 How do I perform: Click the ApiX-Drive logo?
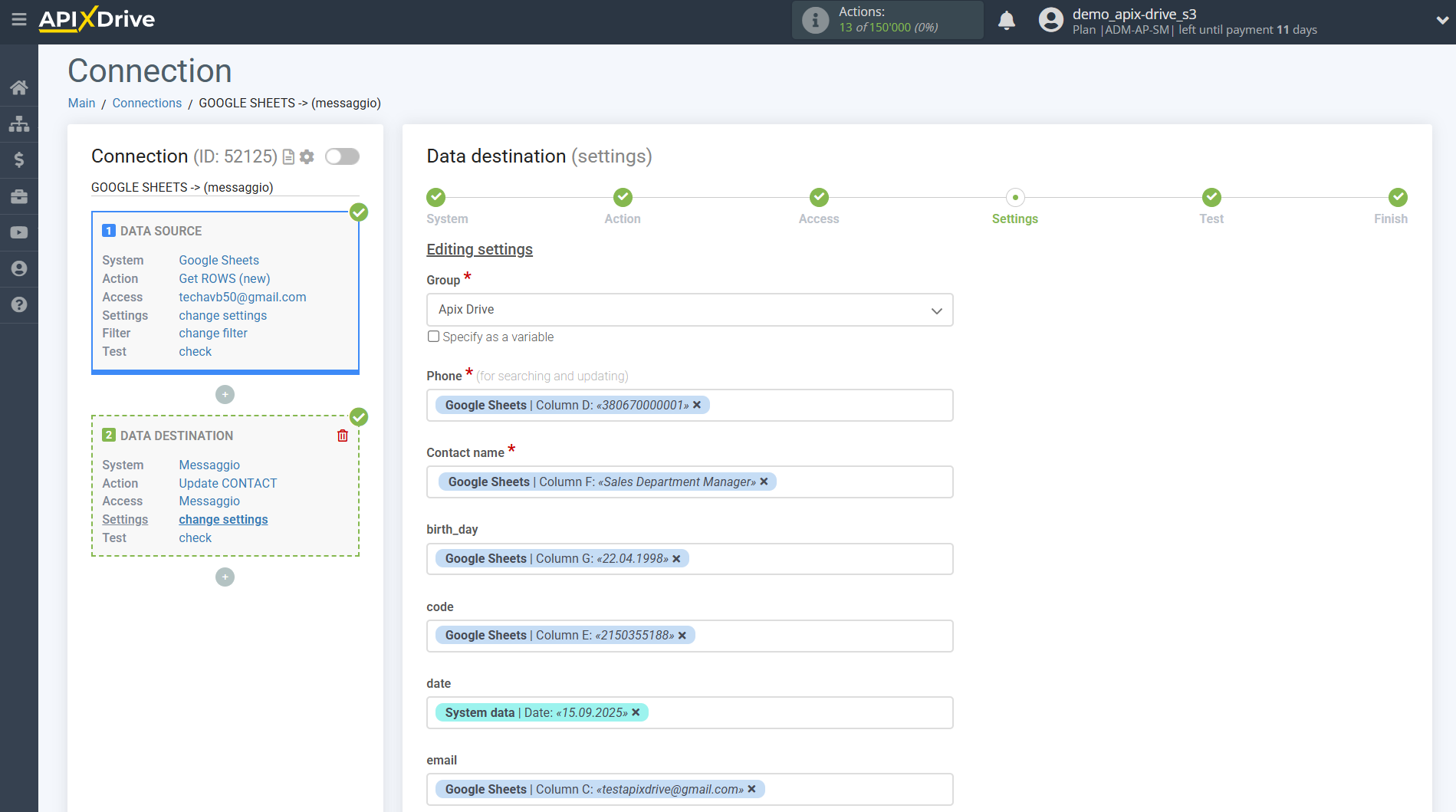[97, 19]
